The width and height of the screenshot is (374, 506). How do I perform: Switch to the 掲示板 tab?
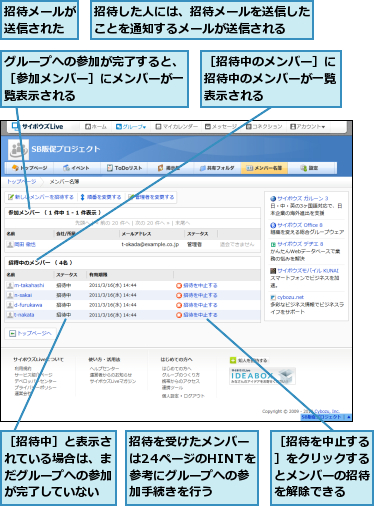click(169, 168)
